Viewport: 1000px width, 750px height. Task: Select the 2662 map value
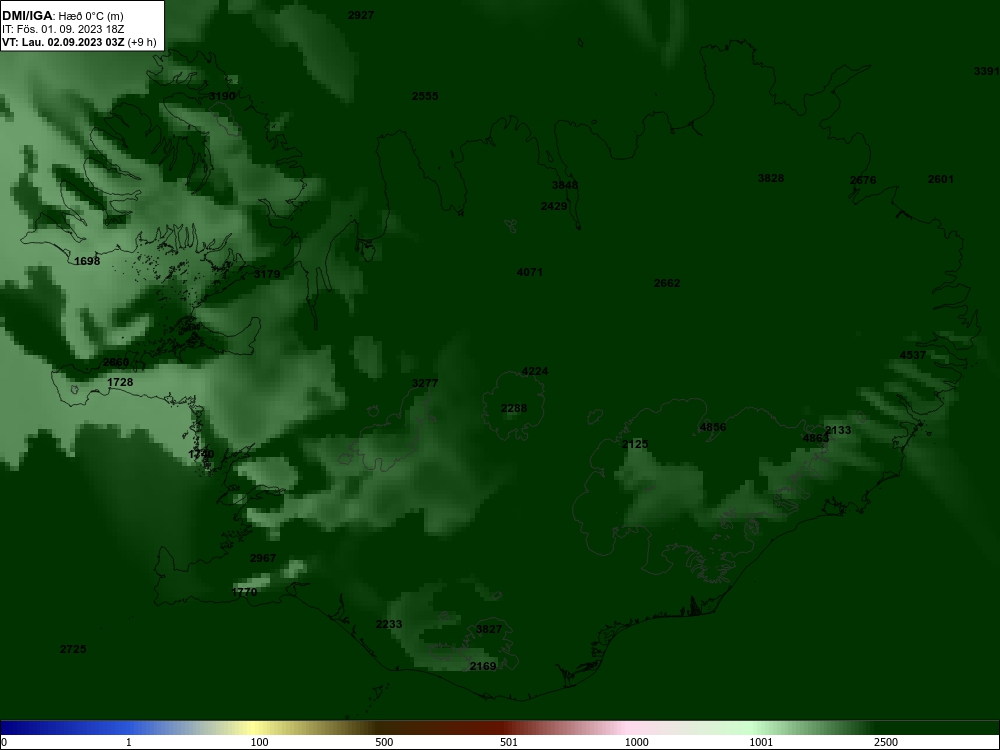(x=667, y=283)
